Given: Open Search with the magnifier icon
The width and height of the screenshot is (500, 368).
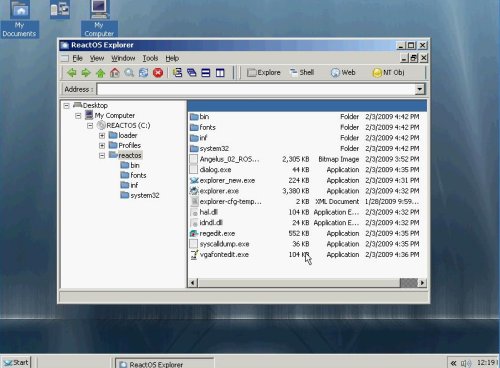Looking at the screenshot, I should 129,73.
